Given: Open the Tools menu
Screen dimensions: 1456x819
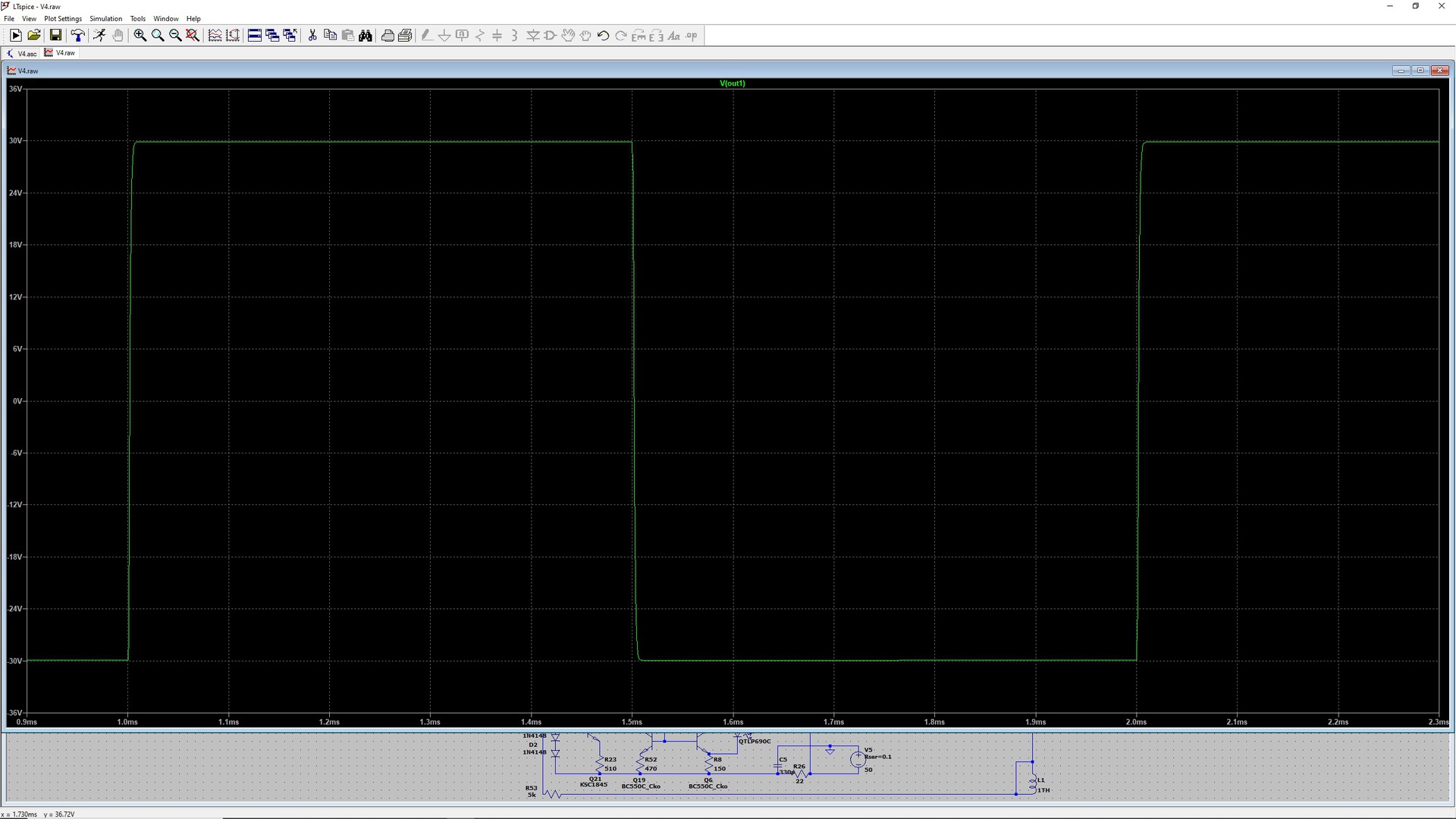Looking at the screenshot, I should point(137,19).
